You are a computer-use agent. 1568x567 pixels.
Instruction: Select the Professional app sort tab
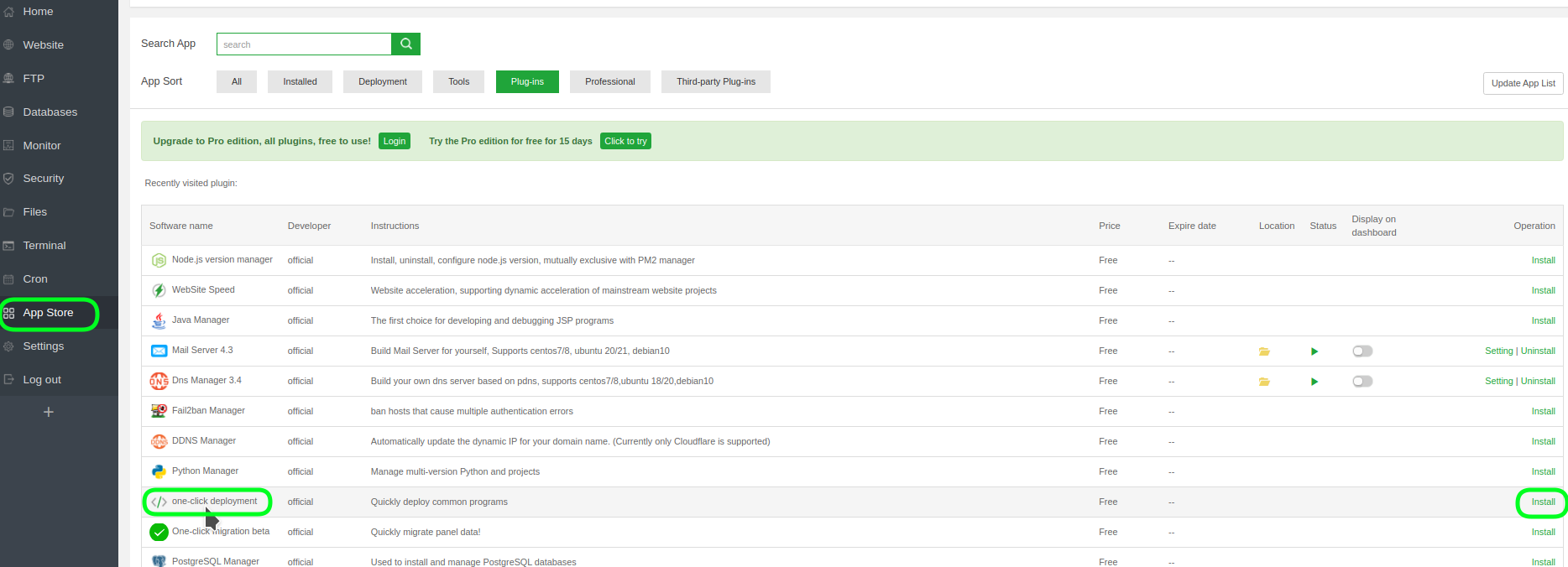click(x=610, y=81)
